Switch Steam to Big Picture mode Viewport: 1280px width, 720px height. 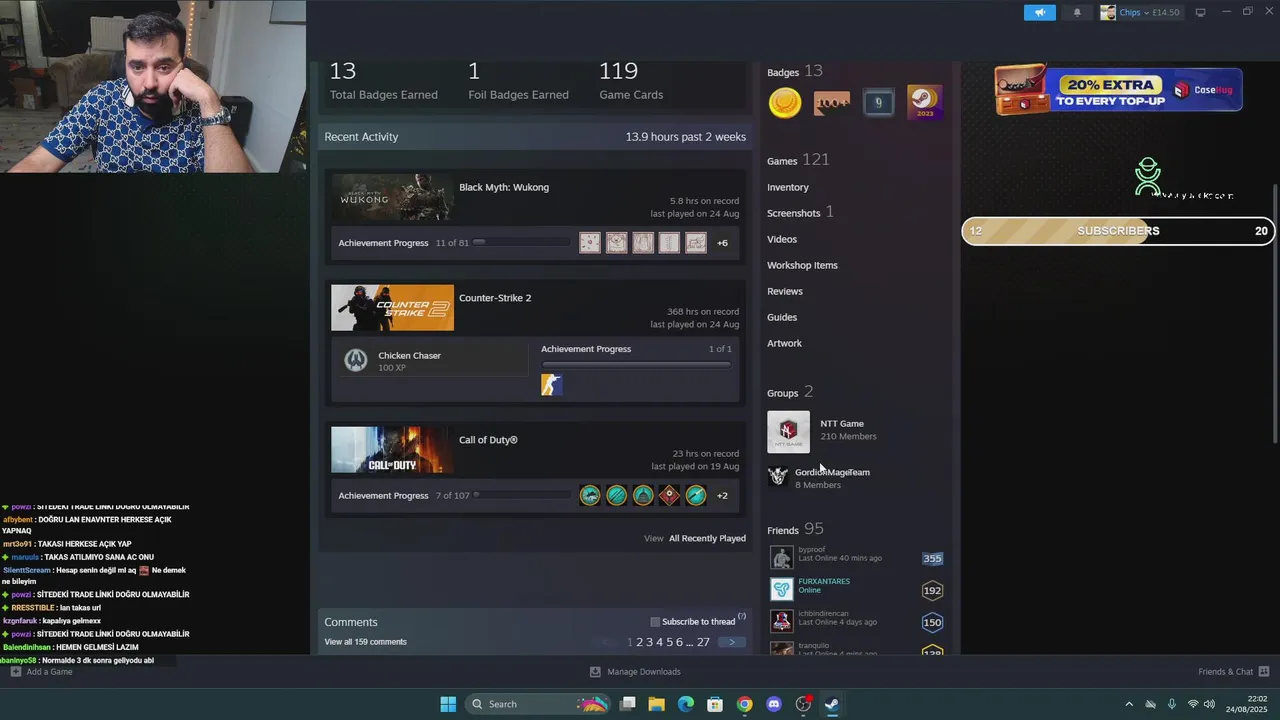coord(1200,12)
